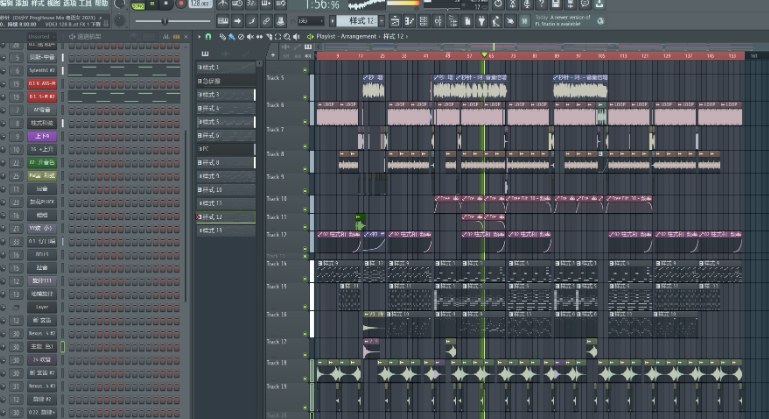Select pattern 样式 3 in picker list
769x419 pixels.
[x=225, y=94]
